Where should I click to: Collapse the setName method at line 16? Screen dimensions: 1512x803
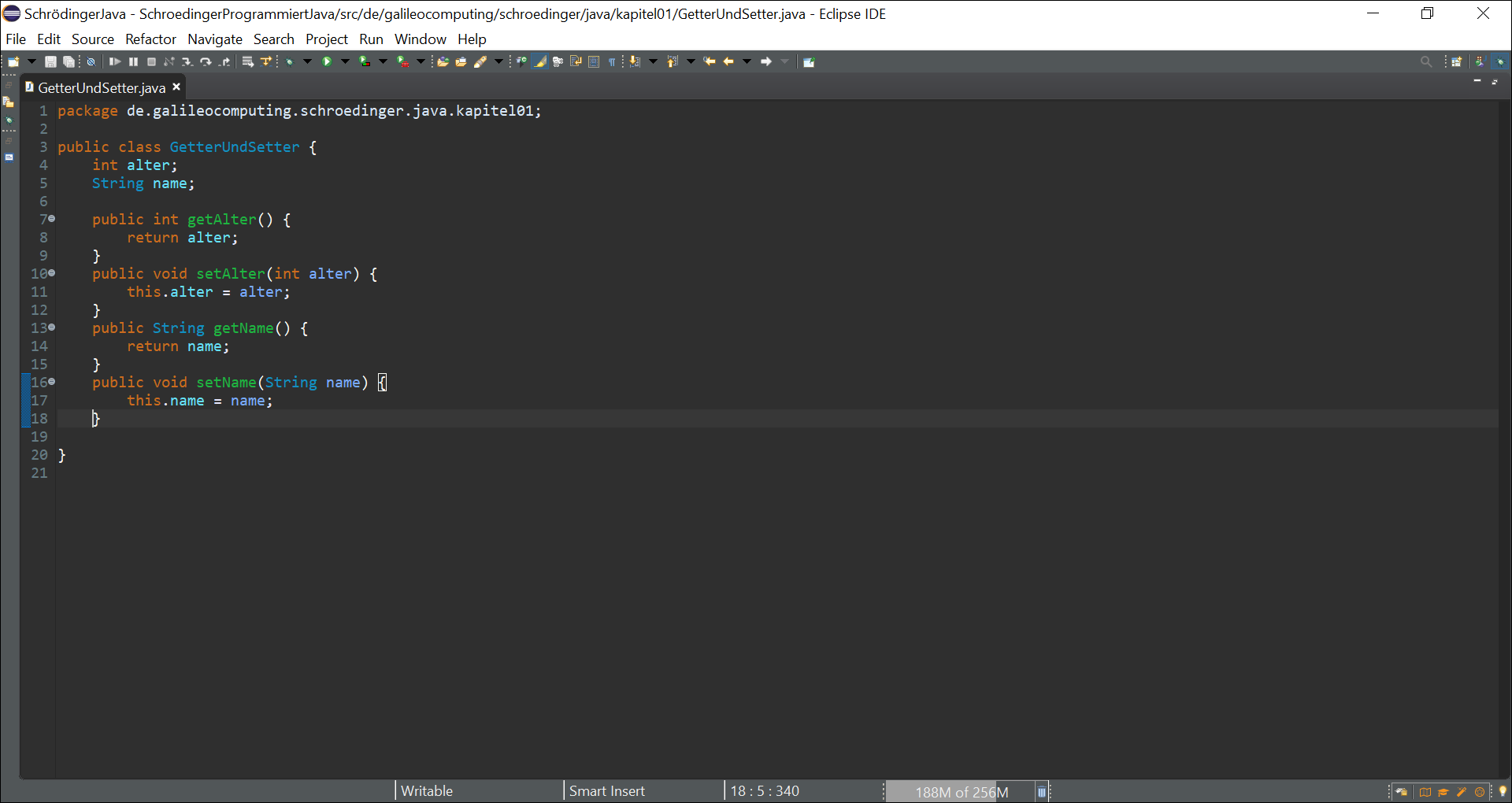(x=52, y=382)
